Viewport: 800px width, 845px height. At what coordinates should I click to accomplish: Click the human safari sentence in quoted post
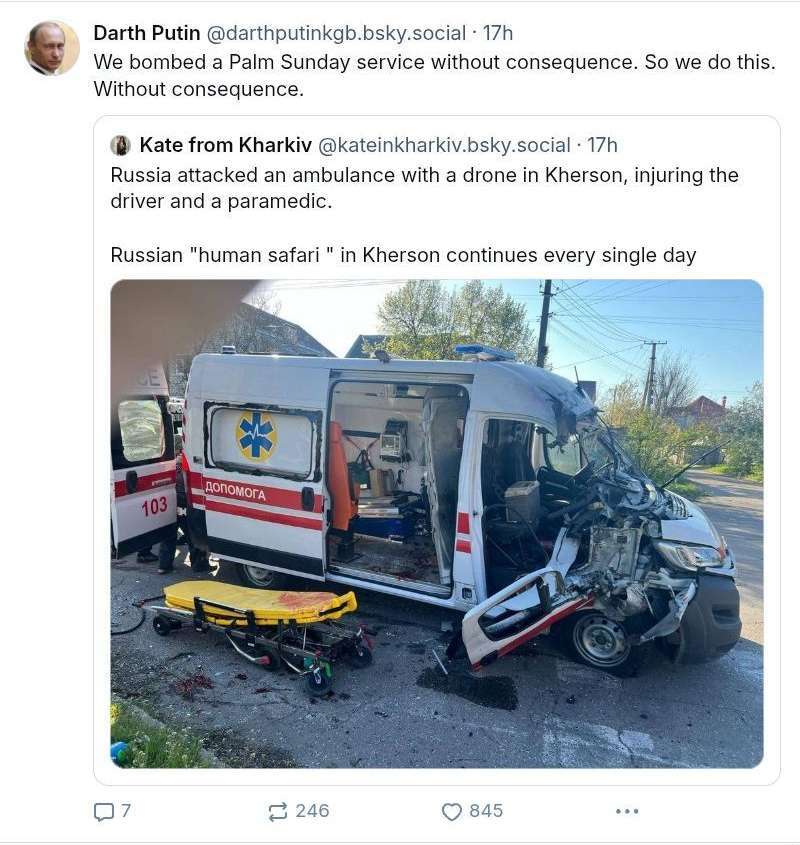point(403,255)
